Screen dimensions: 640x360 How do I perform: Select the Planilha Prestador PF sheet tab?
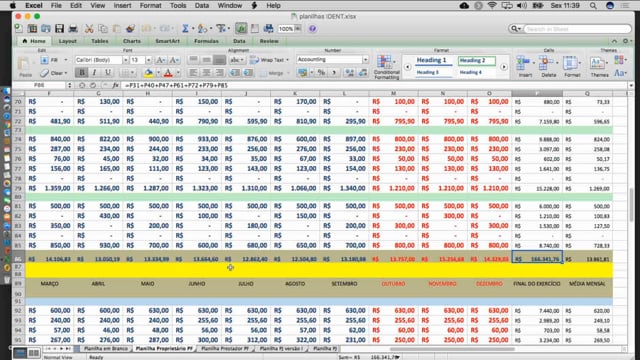(225, 349)
